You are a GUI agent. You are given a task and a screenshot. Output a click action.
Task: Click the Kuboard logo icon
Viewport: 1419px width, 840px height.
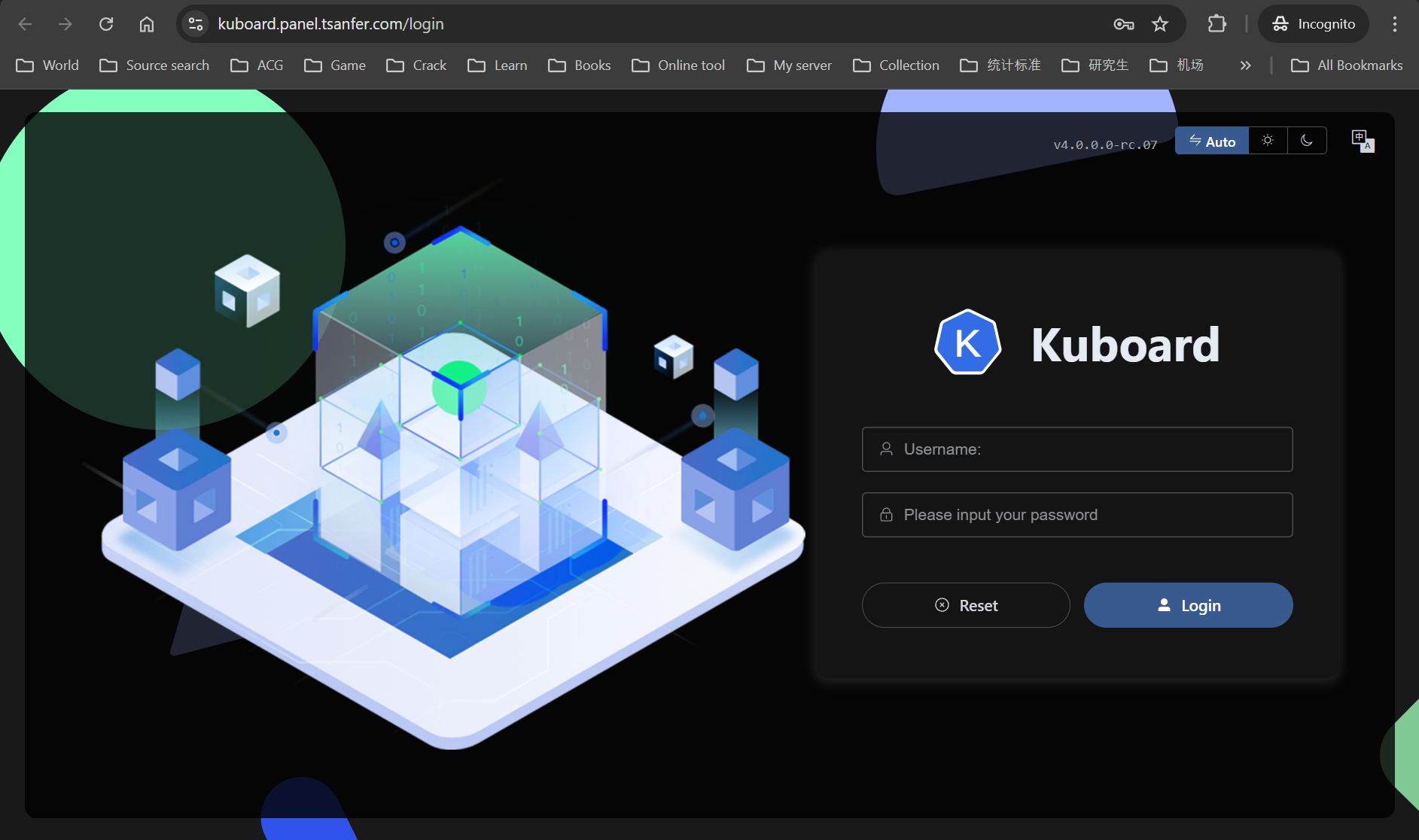pyautogui.click(x=968, y=343)
